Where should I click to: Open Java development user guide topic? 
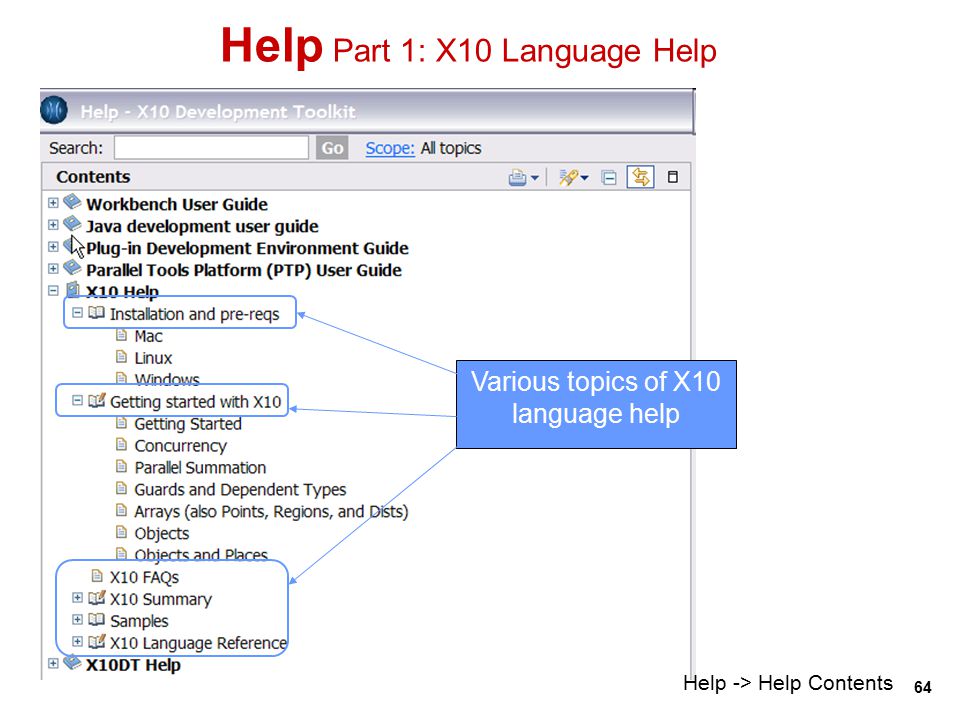(x=202, y=227)
